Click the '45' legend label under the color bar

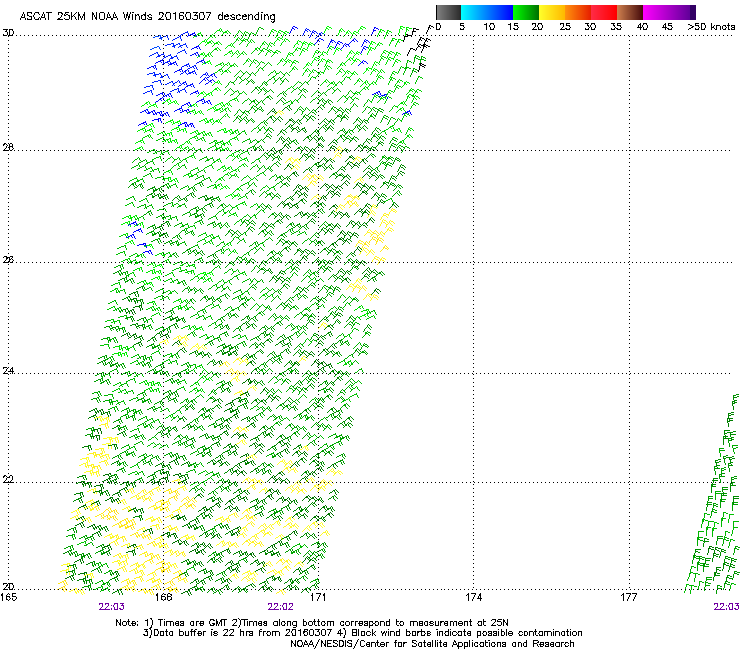[667, 27]
